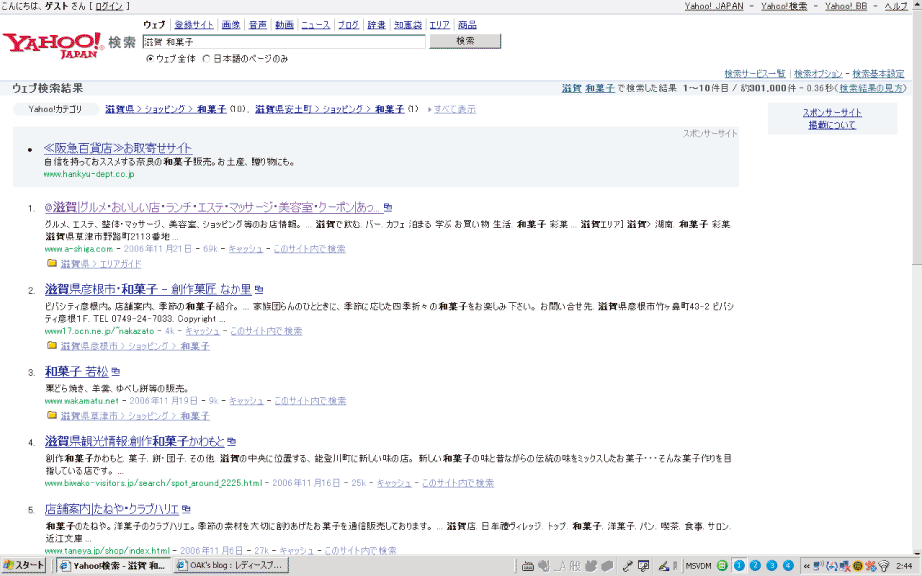This screenshot has width=922, height=576.
Task: Click the green MSVDM manager icon
Action: (722, 566)
